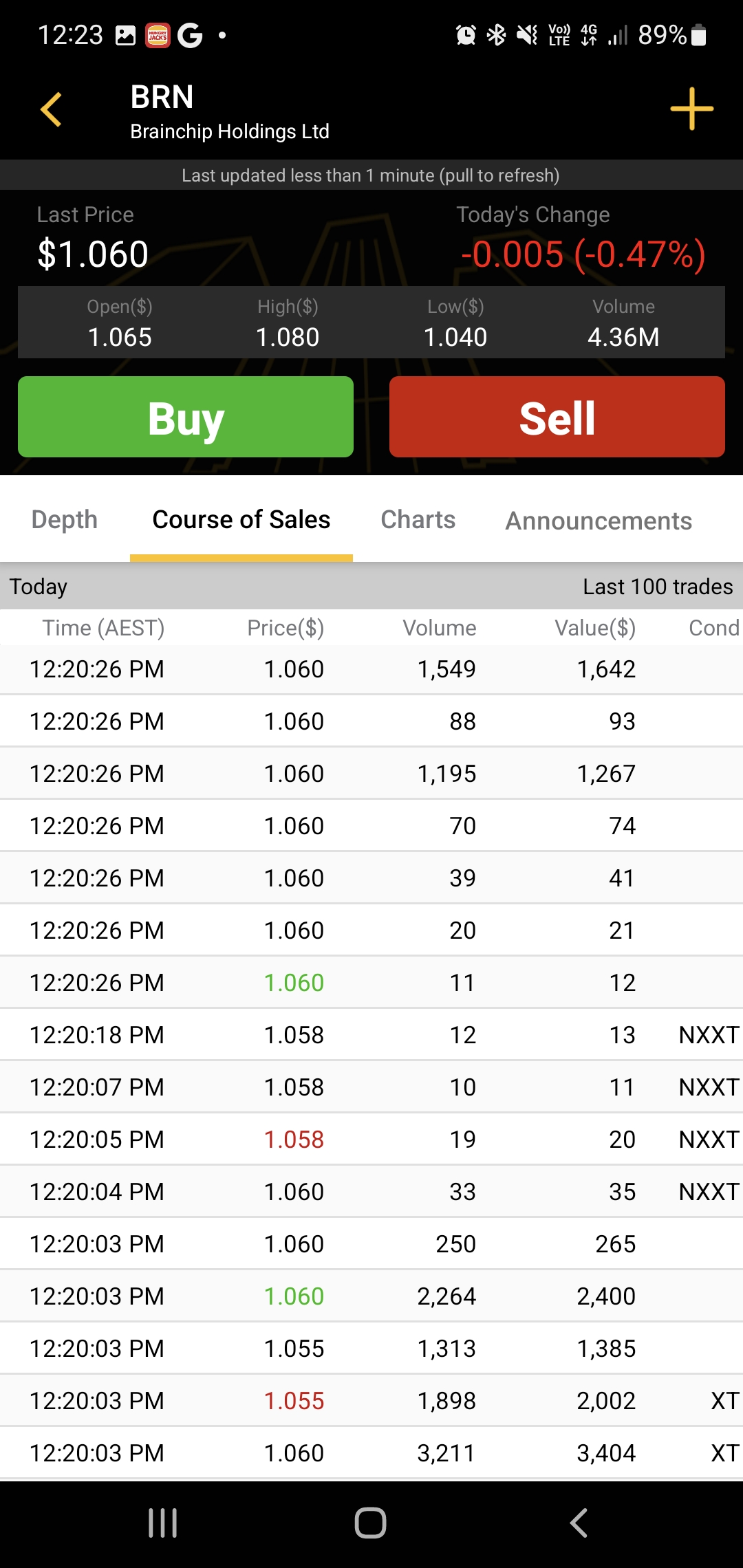Tap the red Sell button

557,417
